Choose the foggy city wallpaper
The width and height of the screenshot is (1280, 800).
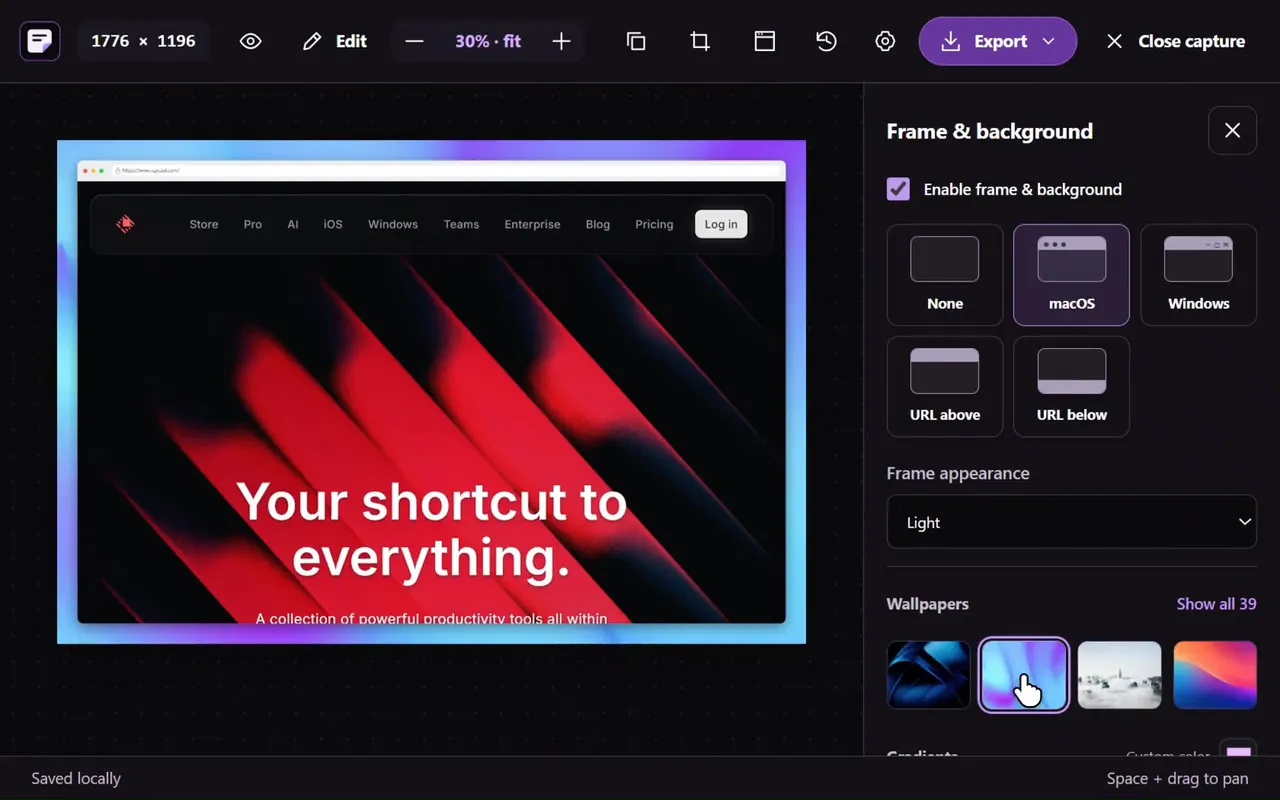click(1119, 675)
